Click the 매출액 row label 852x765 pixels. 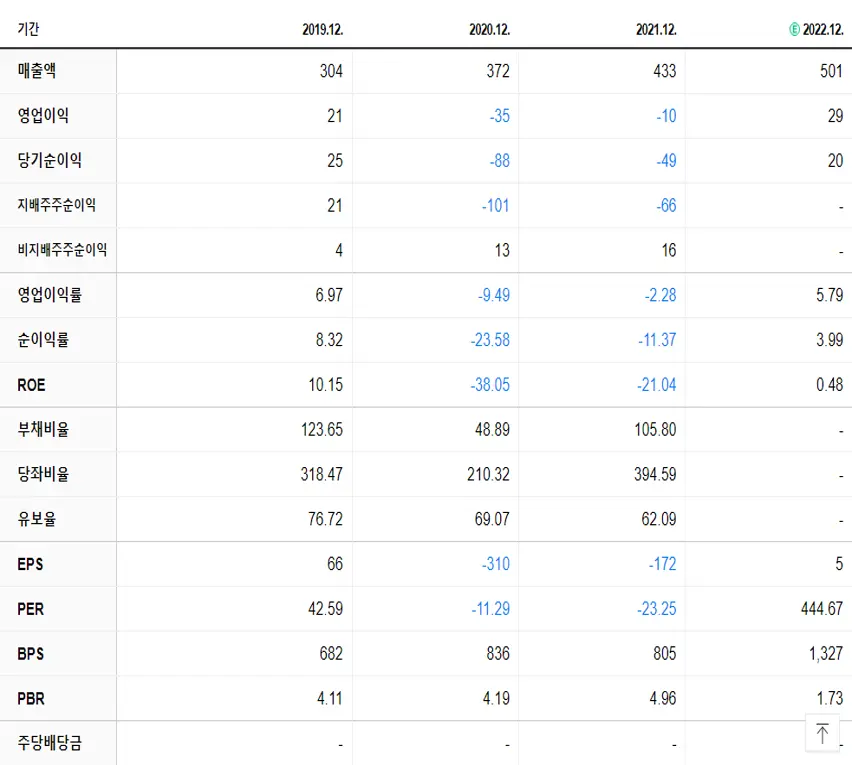[x=34, y=71]
